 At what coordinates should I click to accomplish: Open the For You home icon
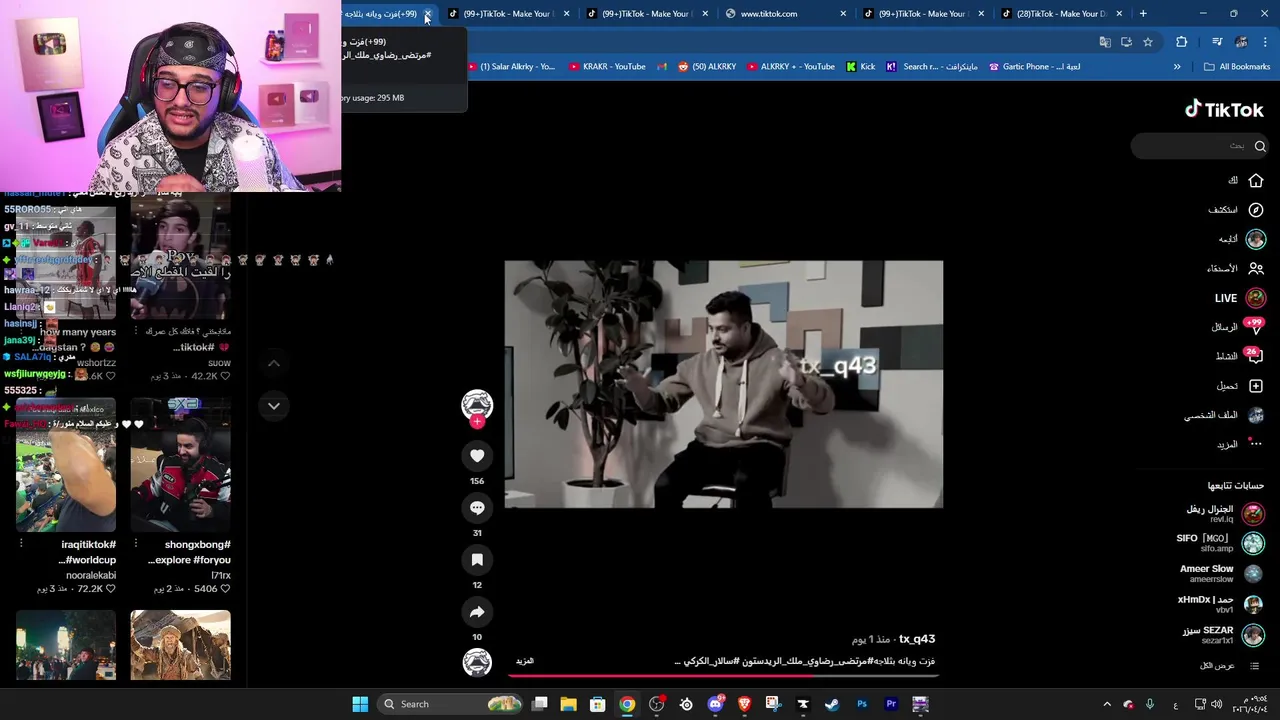1256,180
